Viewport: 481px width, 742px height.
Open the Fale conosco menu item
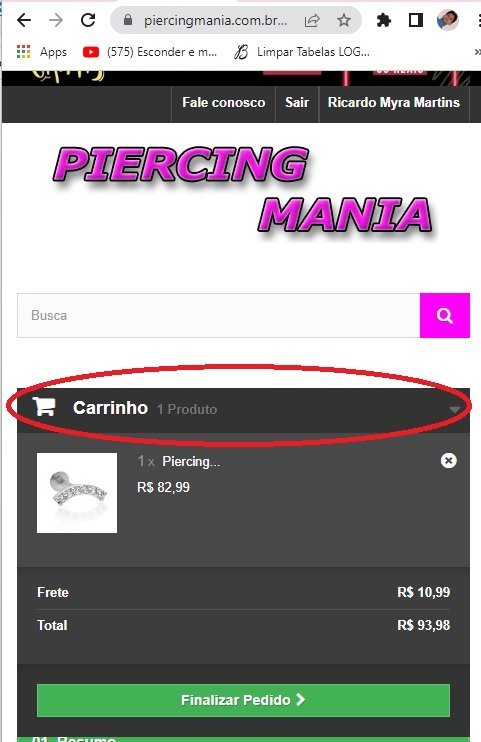coord(223,103)
